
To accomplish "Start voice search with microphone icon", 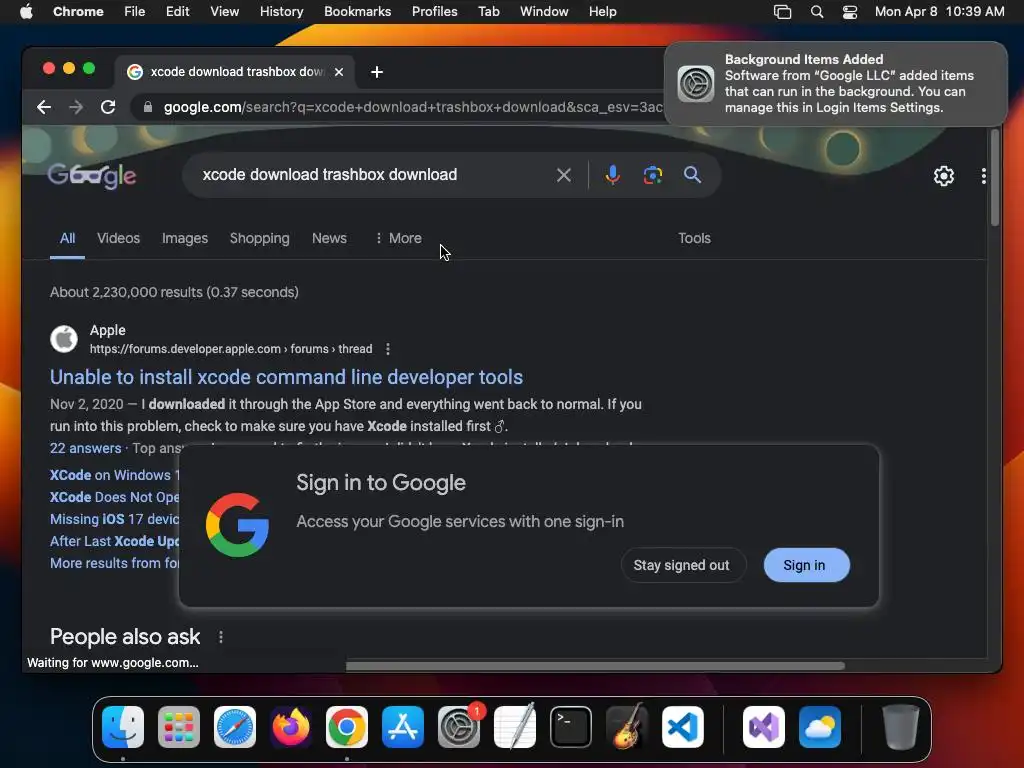I will pos(613,175).
